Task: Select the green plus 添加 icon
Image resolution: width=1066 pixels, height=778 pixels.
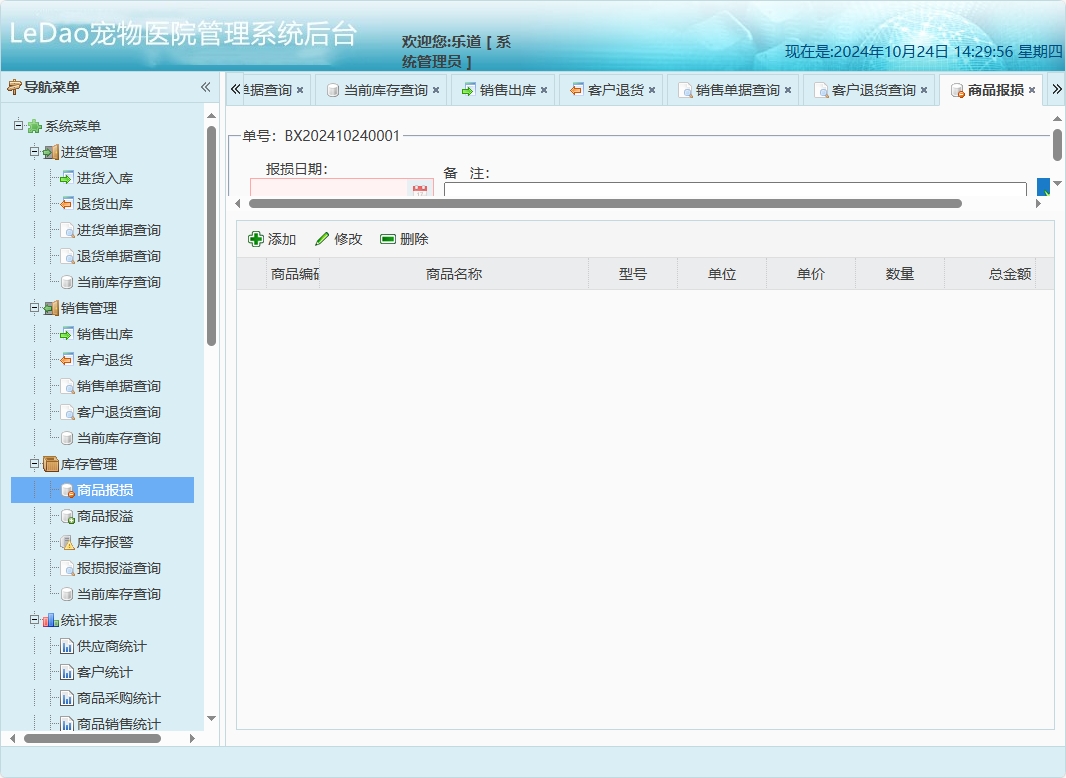Action: point(257,239)
